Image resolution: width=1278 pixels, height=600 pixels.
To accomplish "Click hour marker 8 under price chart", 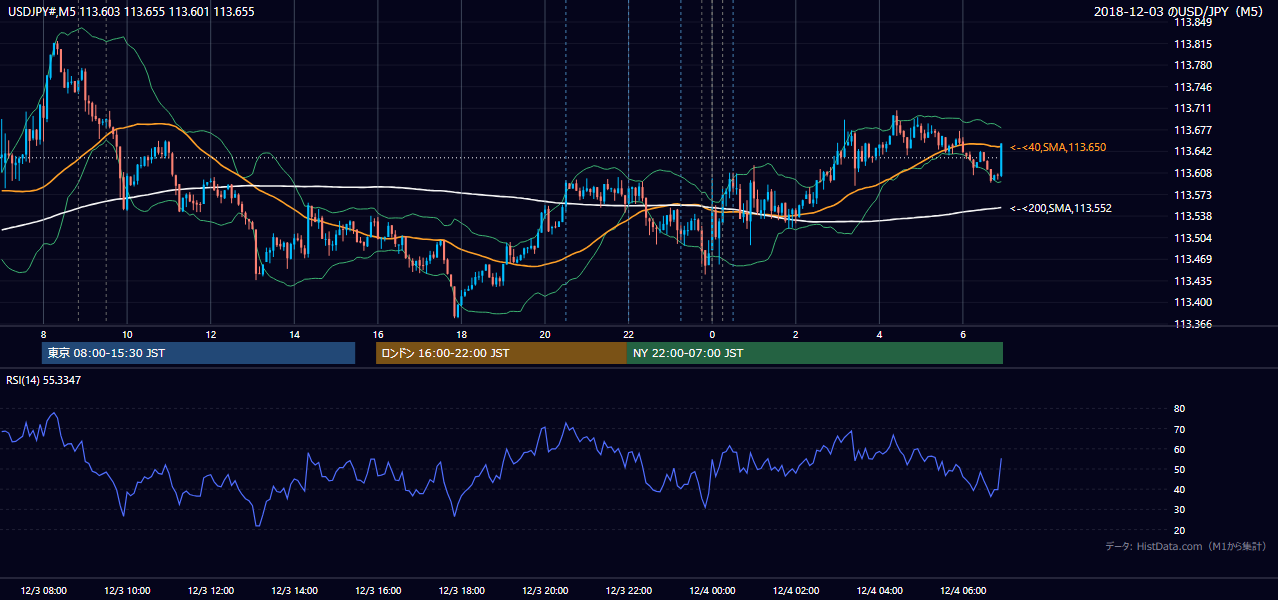I will click(x=43, y=334).
